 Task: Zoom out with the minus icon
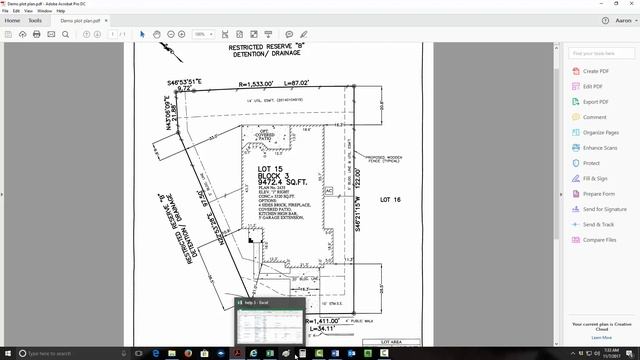171,35
